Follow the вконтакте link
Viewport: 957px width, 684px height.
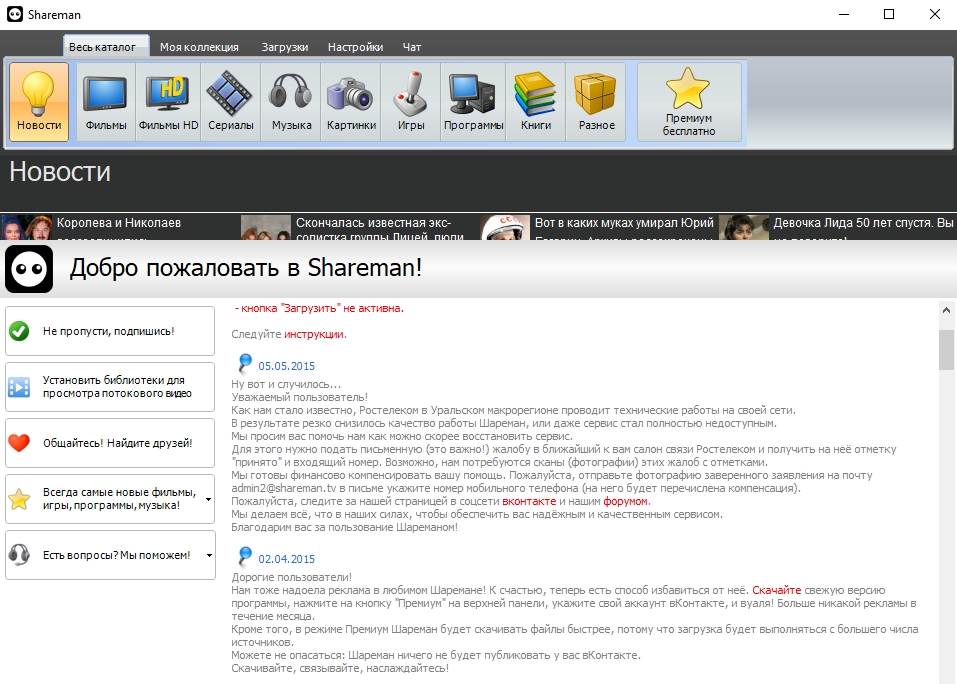(529, 502)
